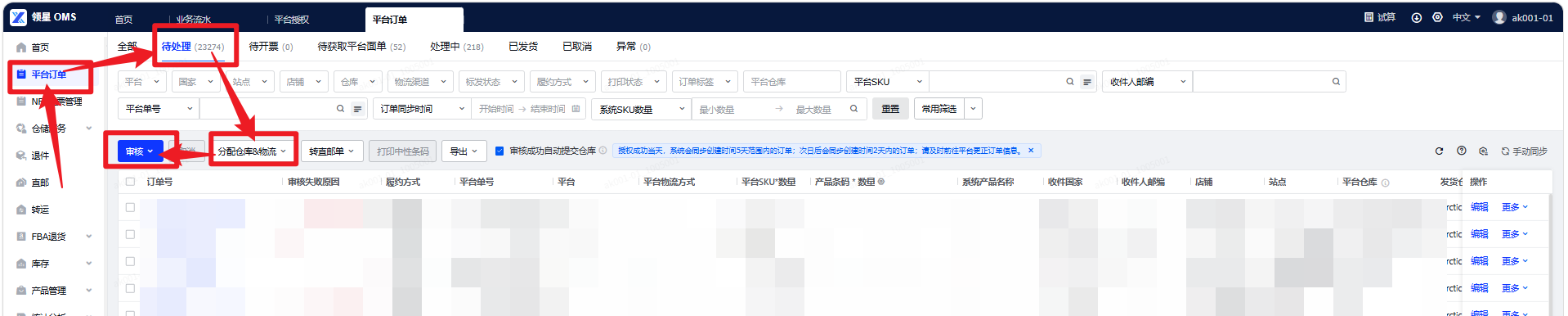Open the 处理中 (218) status tab
Viewport: 1568px width, 316px height.
pos(457,47)
